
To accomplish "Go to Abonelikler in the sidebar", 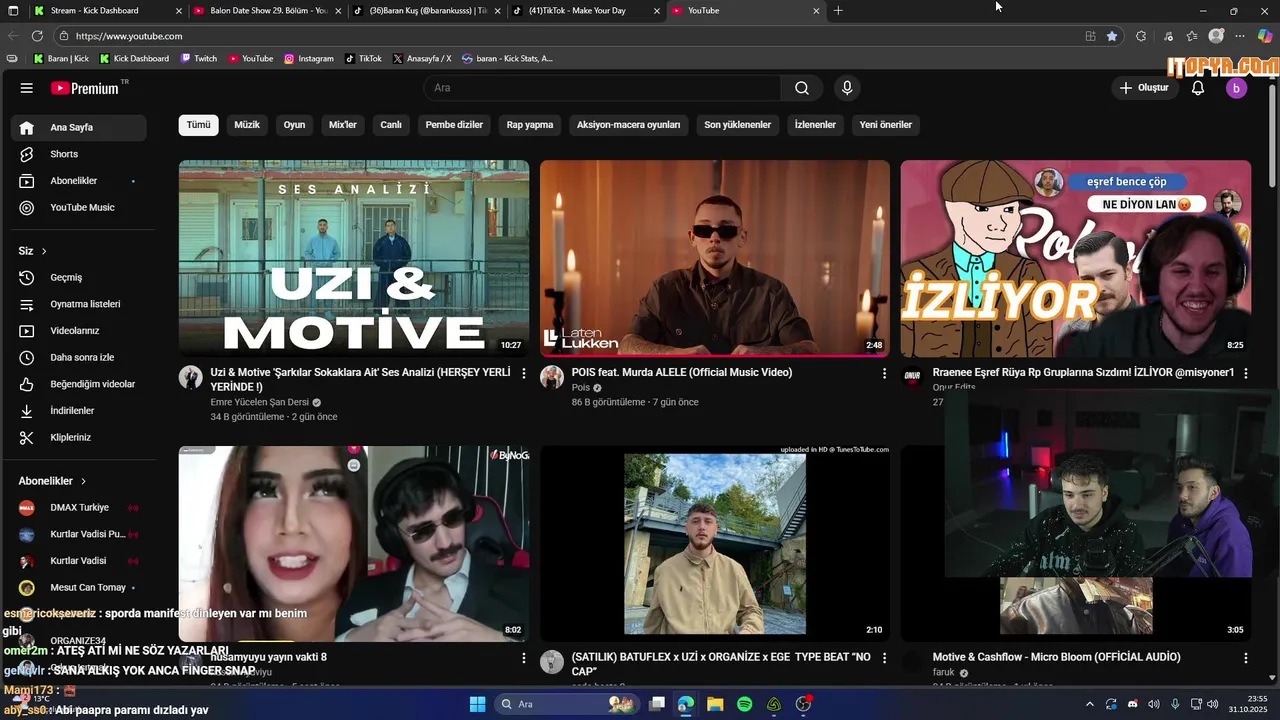I will (79, 181).
